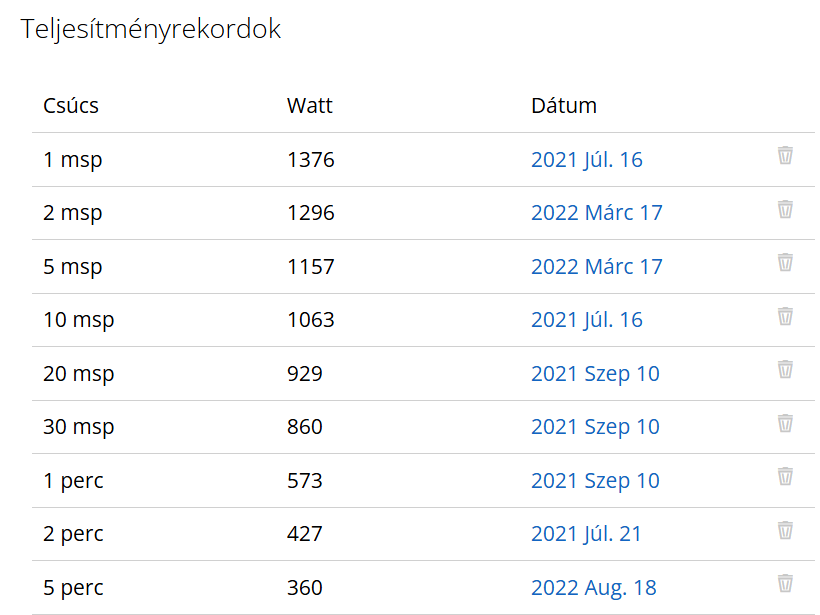Open the 2021 Júl. 16 date for 1 msp

click(x=587, y=160)
